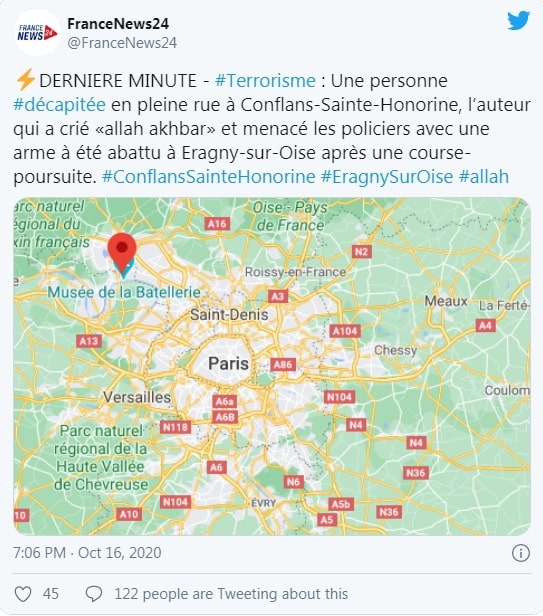Open the #EragnySurOise hashtag
The image size is (543, 616).
coord(387,177)
